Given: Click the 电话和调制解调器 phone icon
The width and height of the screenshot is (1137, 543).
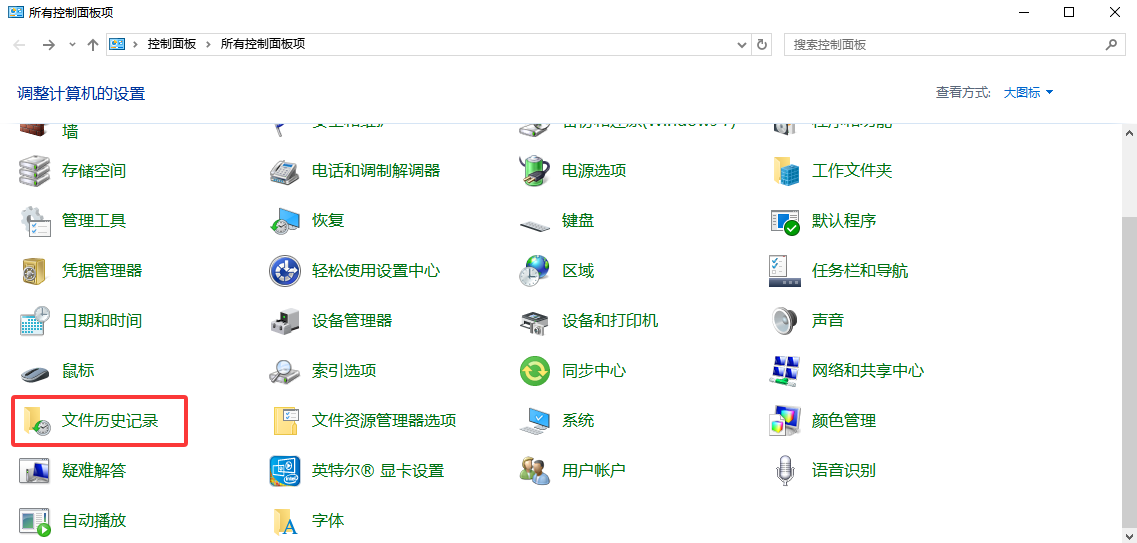Looking at the screenshot, I should pos(284,171).
